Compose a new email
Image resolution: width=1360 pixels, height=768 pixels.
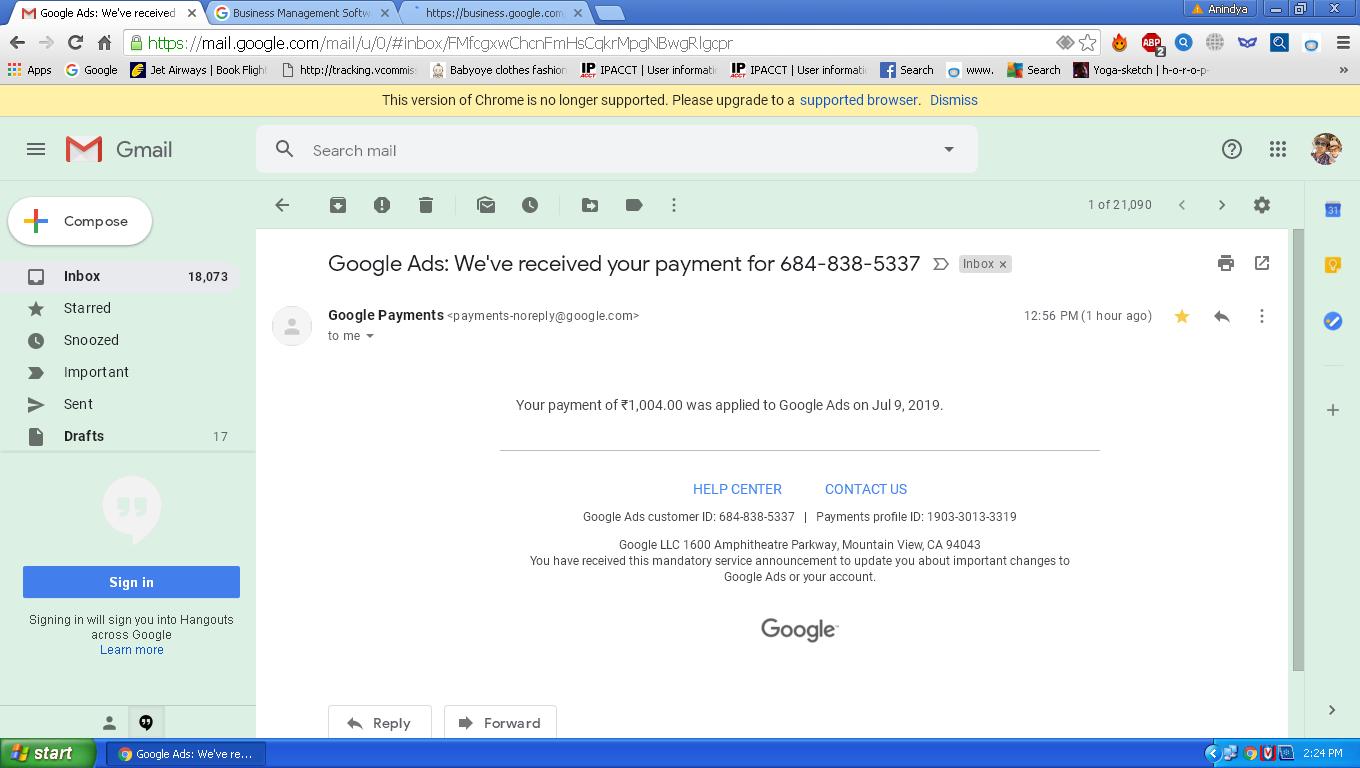tap(80, 221)
